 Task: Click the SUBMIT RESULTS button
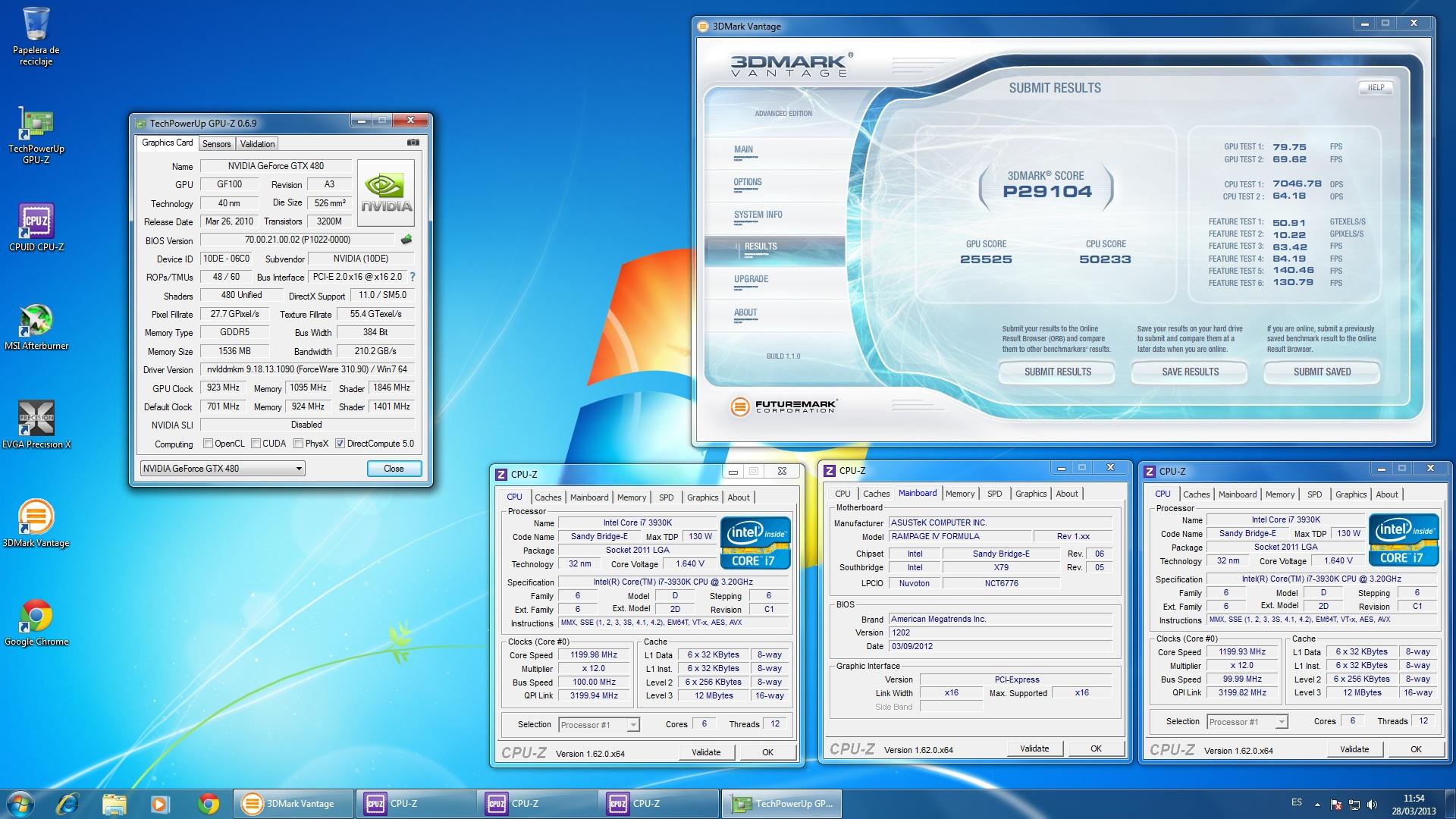pyautogui.click(x=1057, y=372)
